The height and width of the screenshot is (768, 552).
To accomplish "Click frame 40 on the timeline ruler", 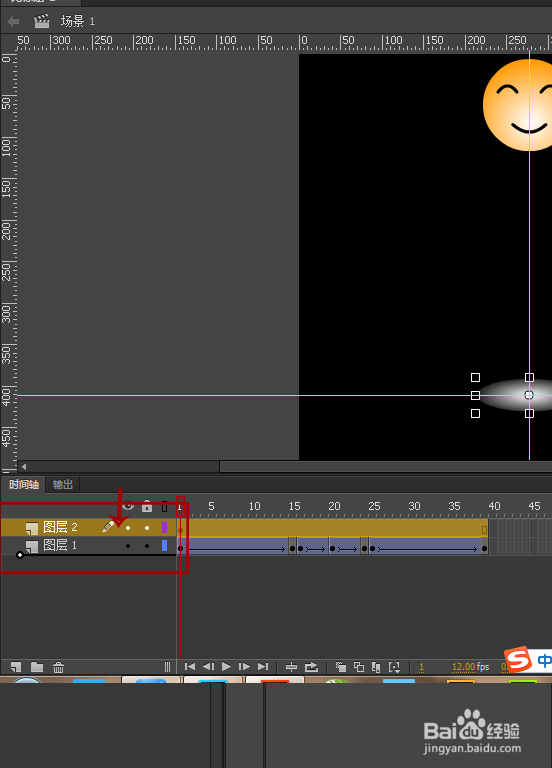I will [494, 506].
